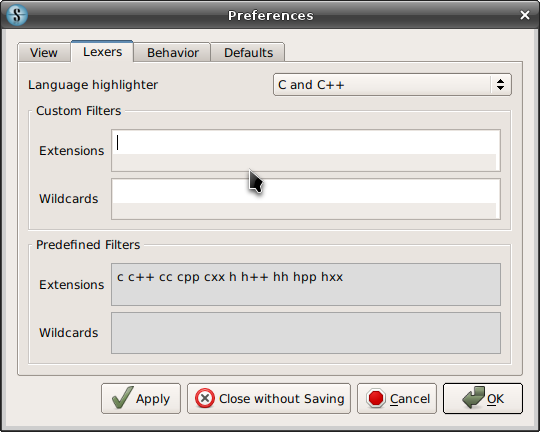Click the red X close-without-saving icon
The height and width of the screenshot is (432, 540).
point(205,398)
